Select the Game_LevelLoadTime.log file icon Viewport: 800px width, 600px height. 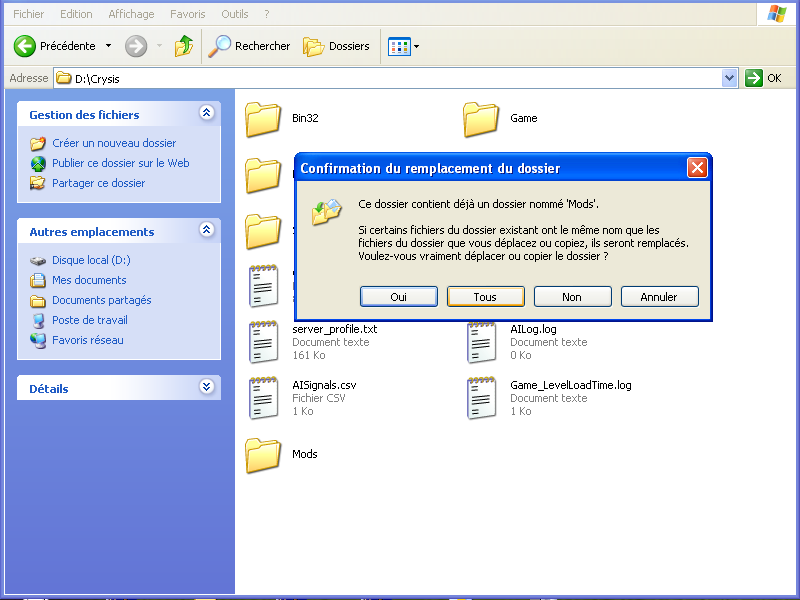[481, 398]
